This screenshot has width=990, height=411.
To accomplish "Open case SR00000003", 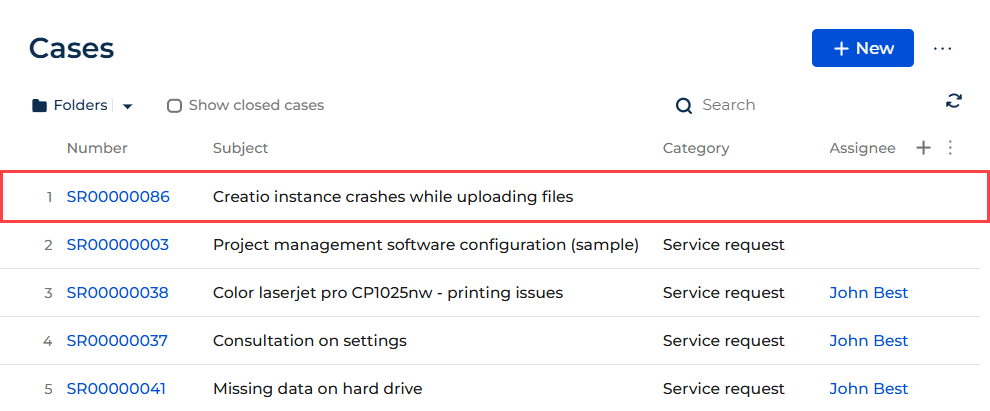I will click(117, 245).
